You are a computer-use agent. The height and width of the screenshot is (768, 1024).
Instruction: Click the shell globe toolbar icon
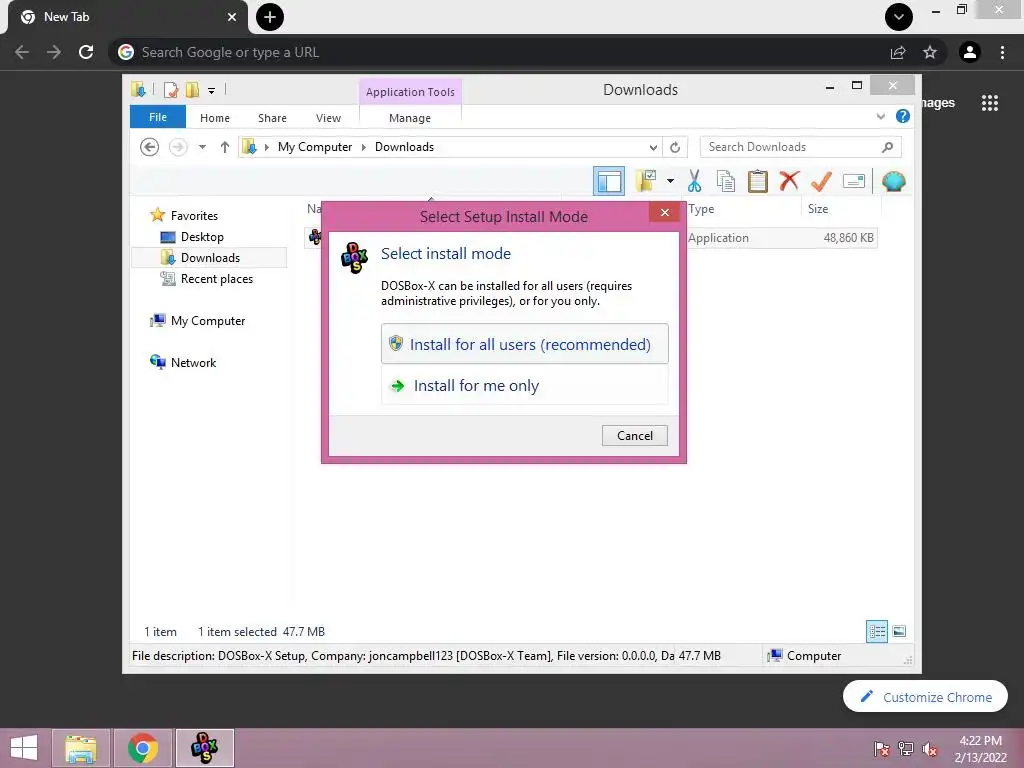tap(893, 181)
